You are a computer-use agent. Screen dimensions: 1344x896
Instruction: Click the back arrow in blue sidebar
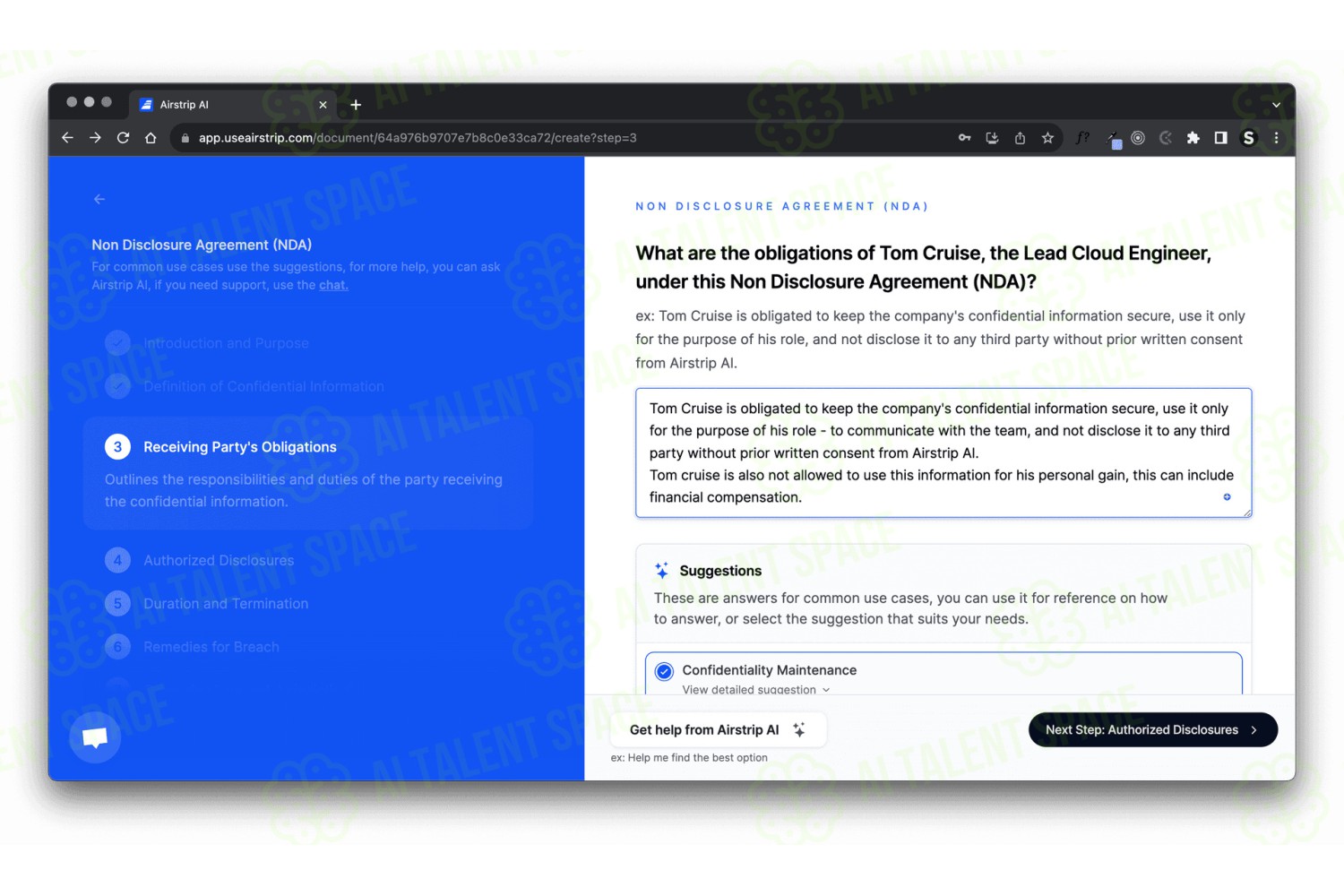pyautogui.click(x=99, y=199)
